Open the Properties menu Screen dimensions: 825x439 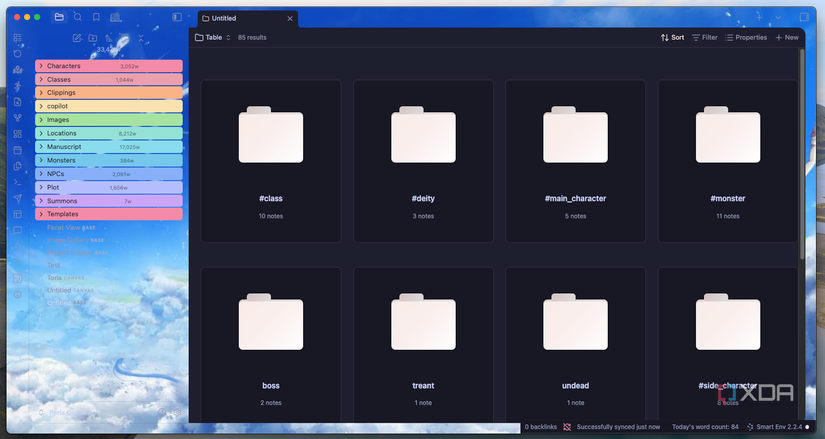click(746, 37)
